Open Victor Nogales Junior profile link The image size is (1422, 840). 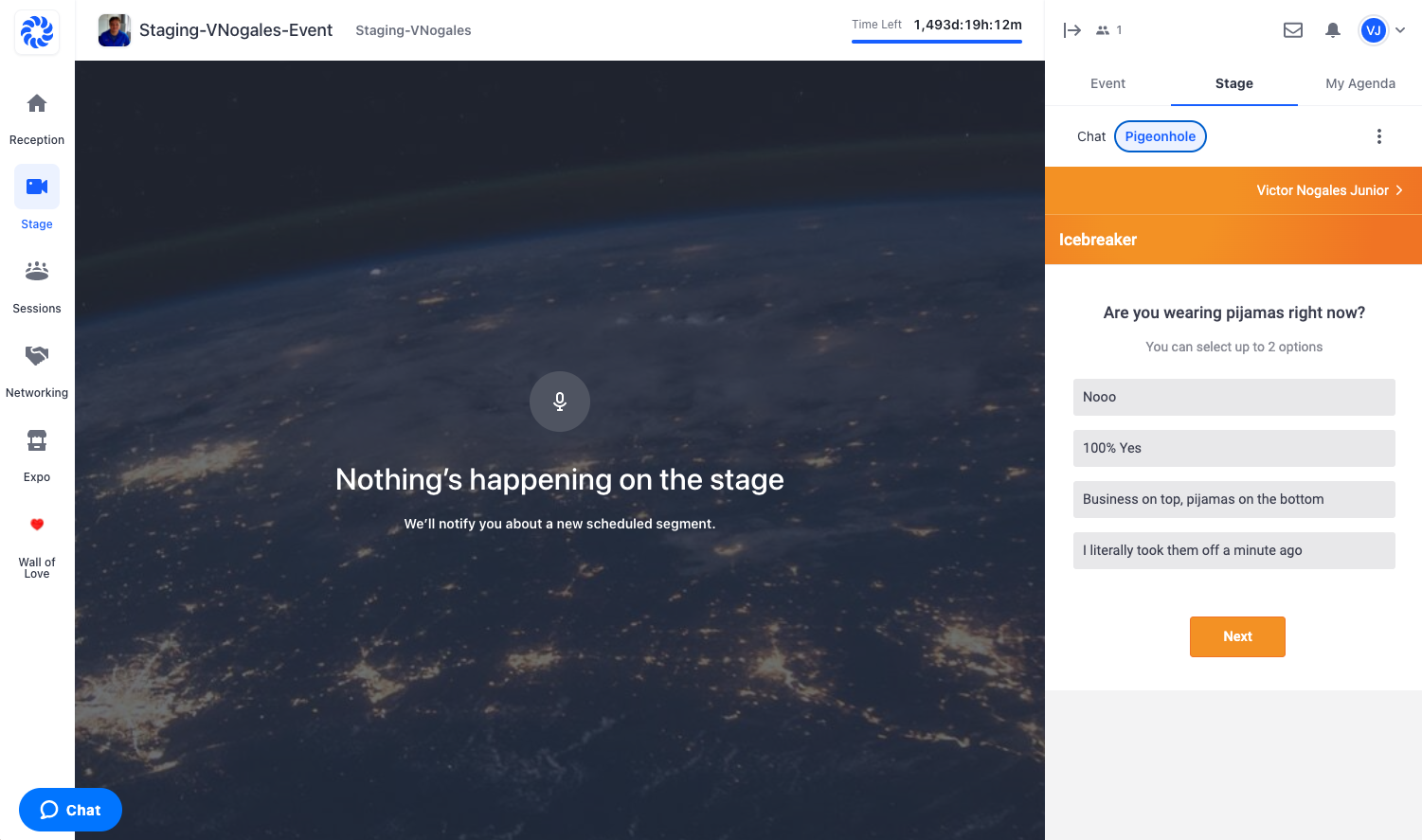pos(1329,190)
